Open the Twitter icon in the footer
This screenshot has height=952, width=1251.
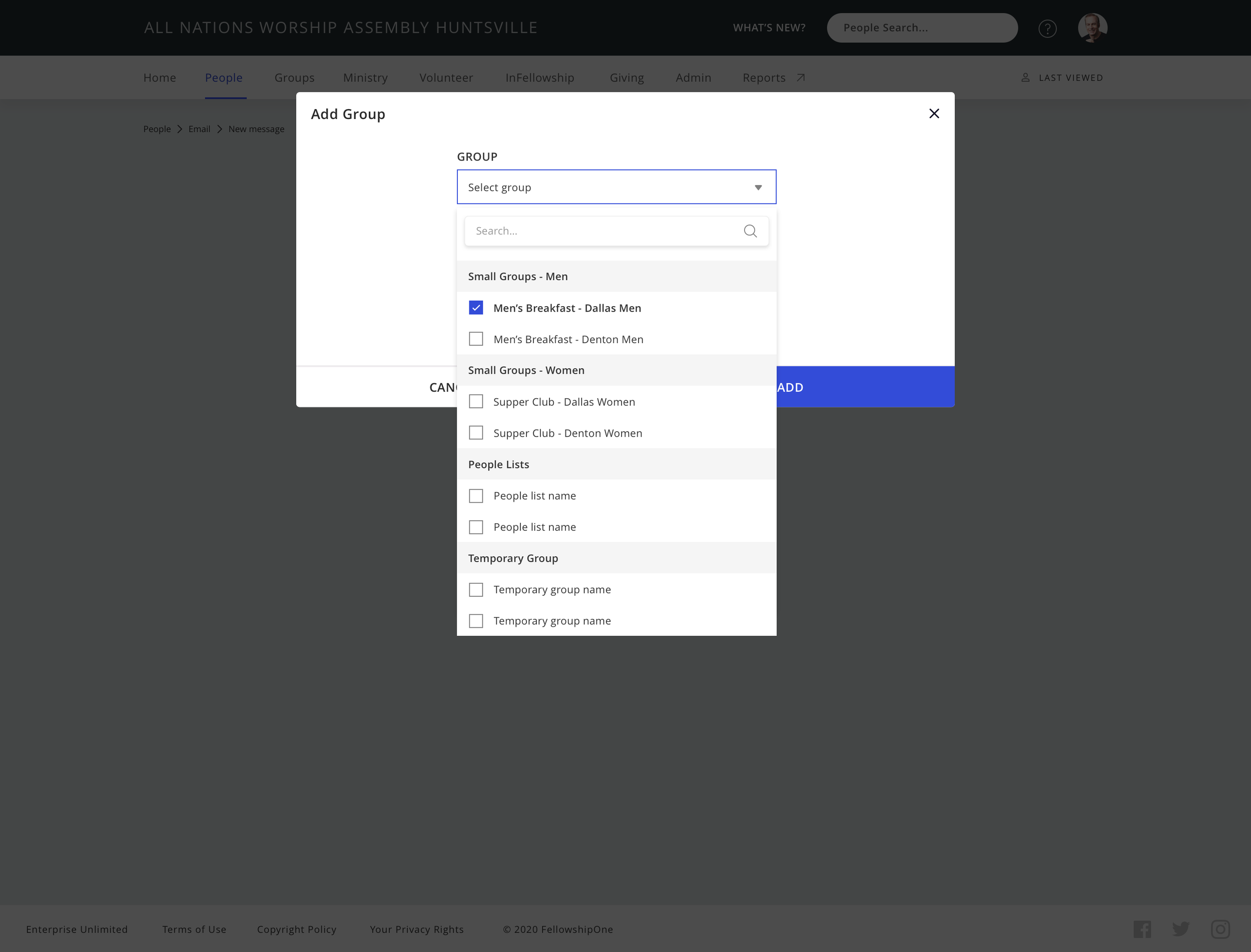pos(1182,929)
